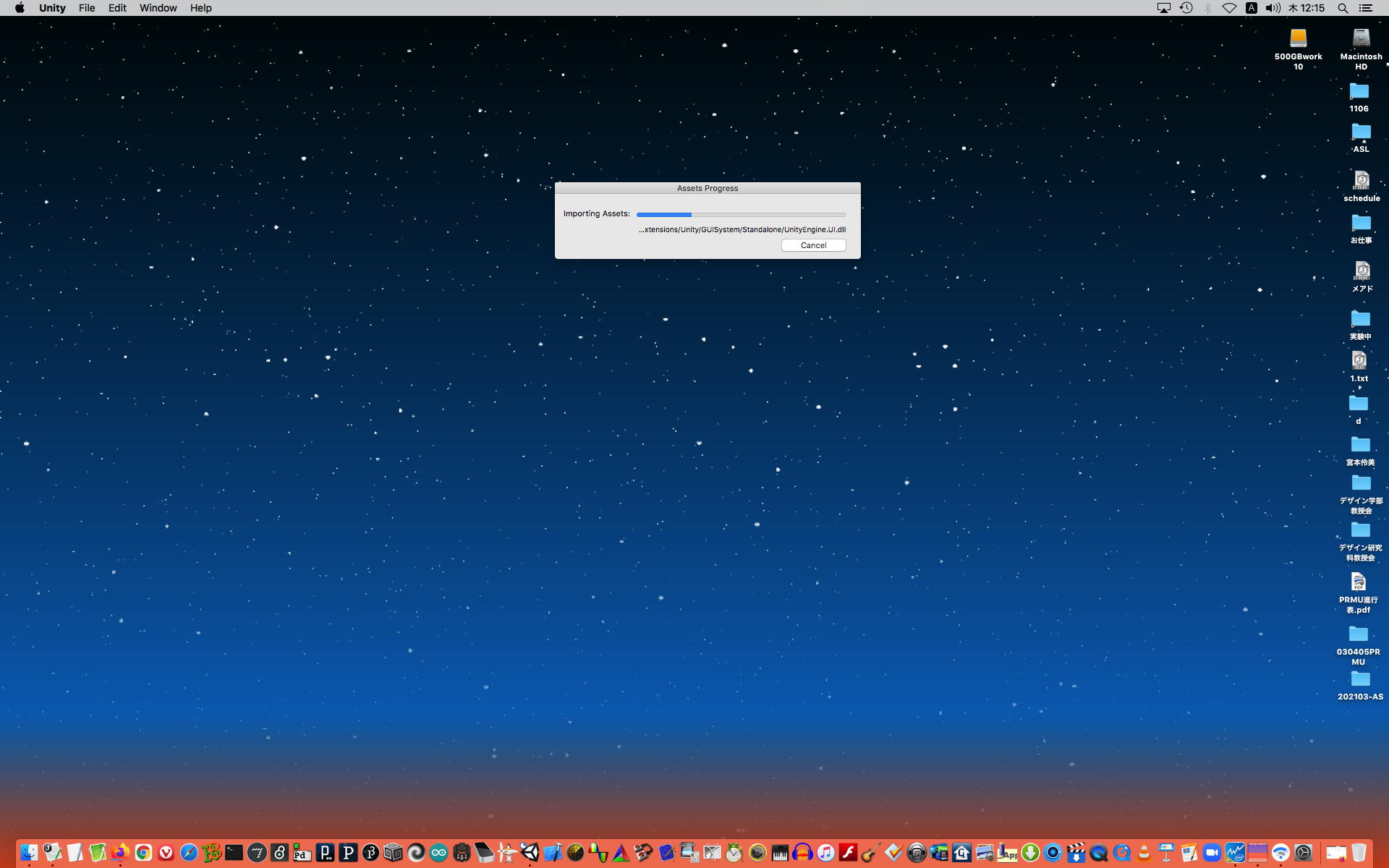Select the schedule file on desktop
Screen dimensions: 1389x868
[x=1362, y=180]
